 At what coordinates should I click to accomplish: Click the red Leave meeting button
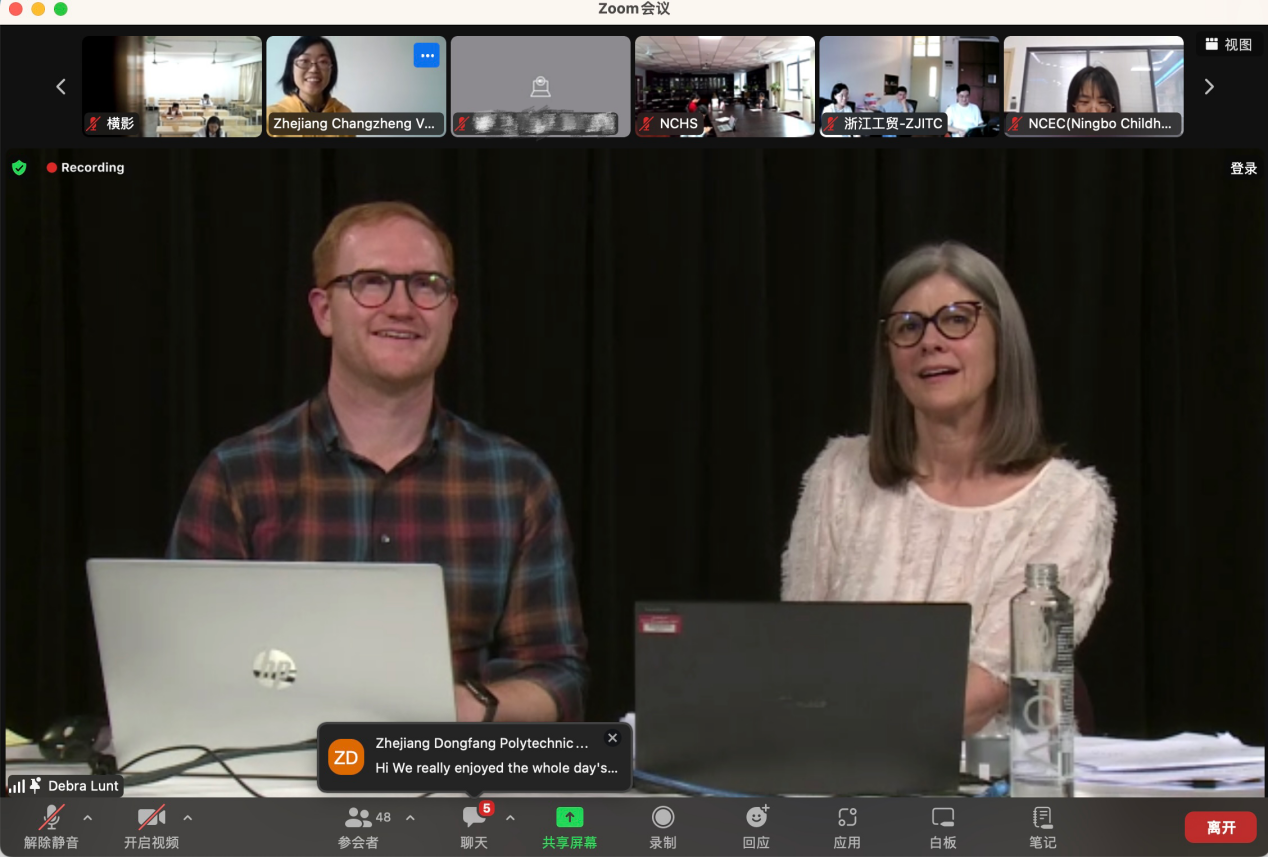click(1220, 827)
